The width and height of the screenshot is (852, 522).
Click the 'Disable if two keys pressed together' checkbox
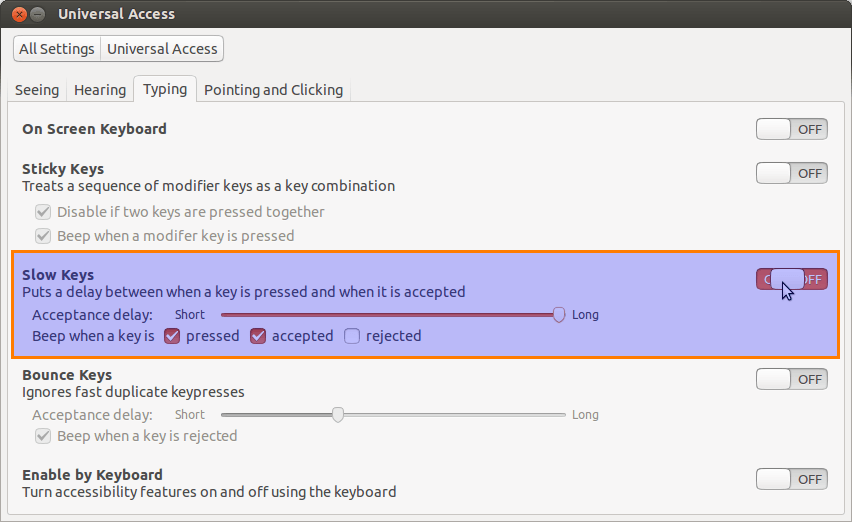tap(43, 212)
